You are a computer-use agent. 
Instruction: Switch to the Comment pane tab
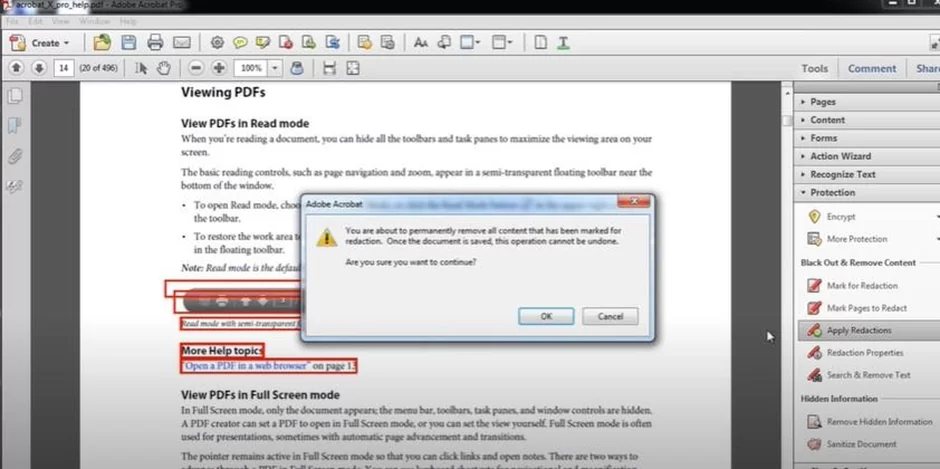tap(872, 68)
